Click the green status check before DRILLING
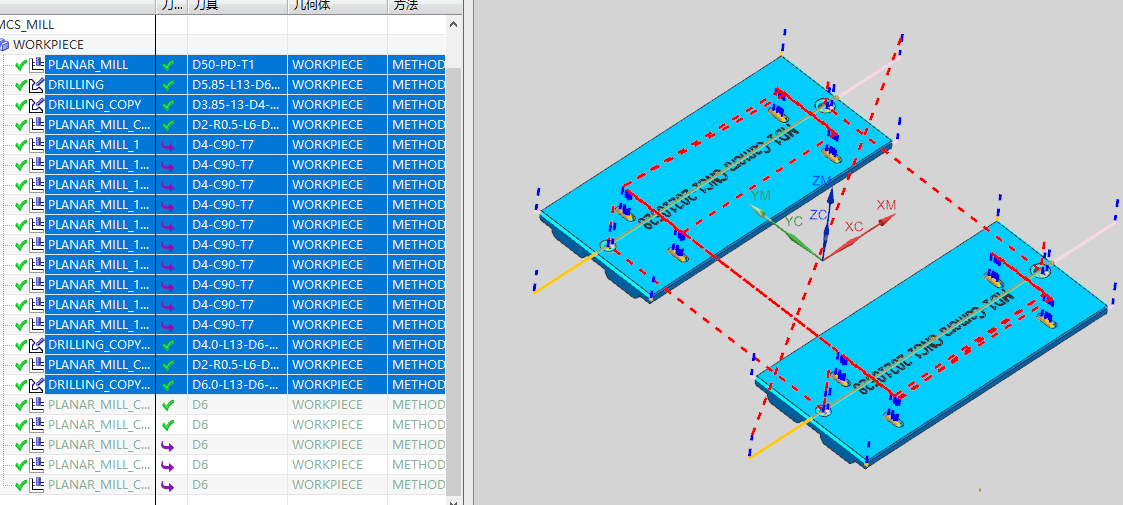The width and height of the screenshot is (1123, 505). coord(21,85)
